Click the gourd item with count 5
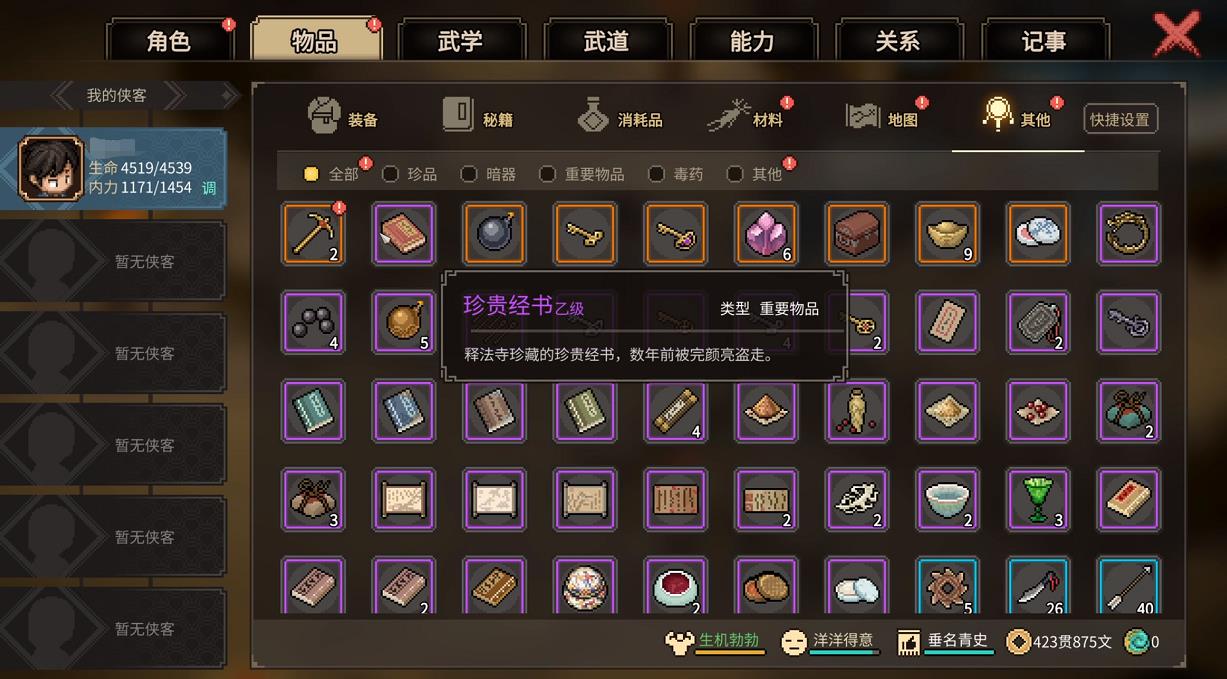Image resolution: width=1227 pixels, height=679 pixels. 404,322
